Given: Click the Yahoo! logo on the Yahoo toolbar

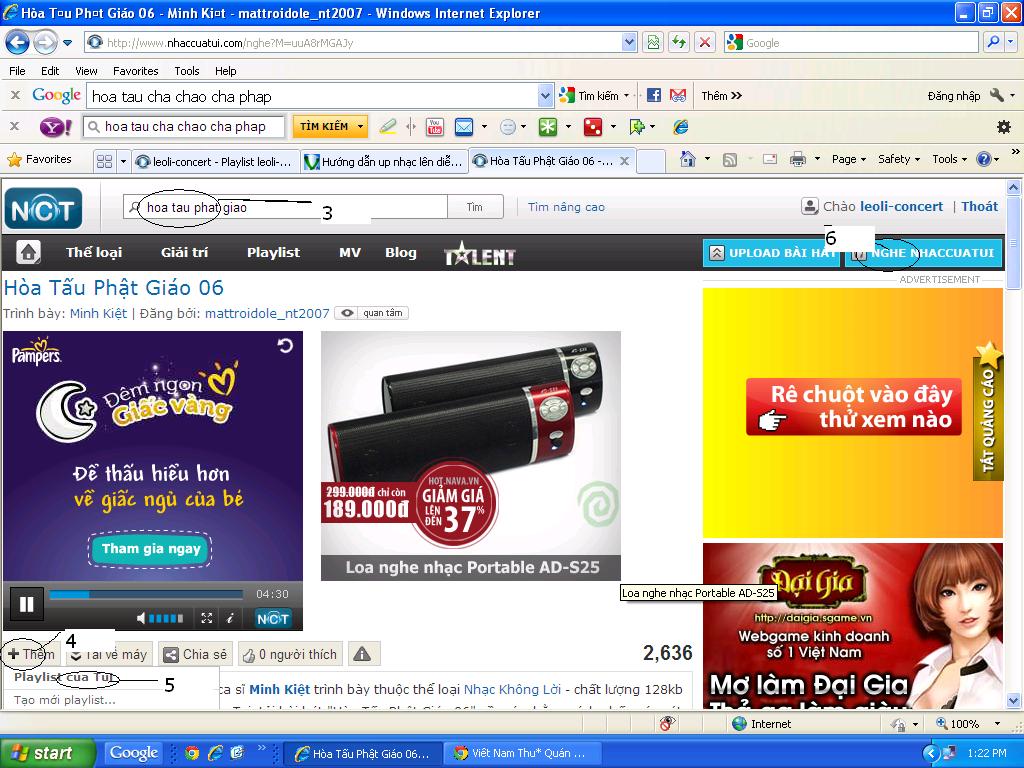Looking at the screenshot, I should click(x=56, y=127).
